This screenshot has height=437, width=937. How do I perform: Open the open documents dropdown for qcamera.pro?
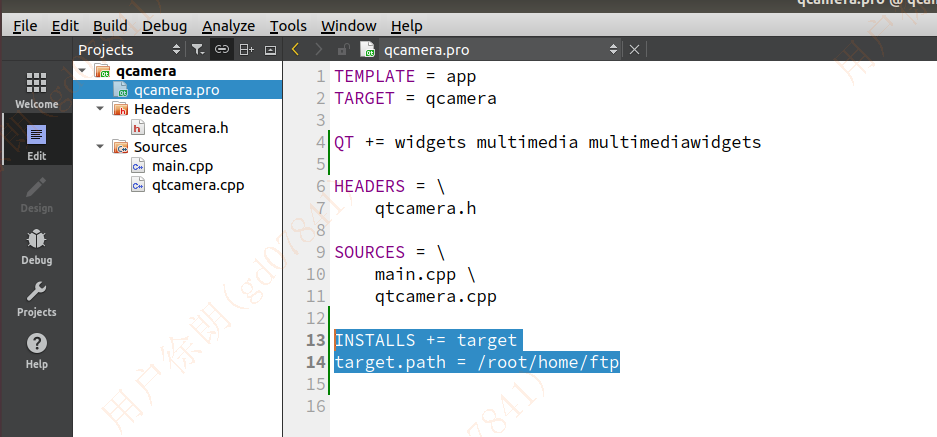pos(614,50)
